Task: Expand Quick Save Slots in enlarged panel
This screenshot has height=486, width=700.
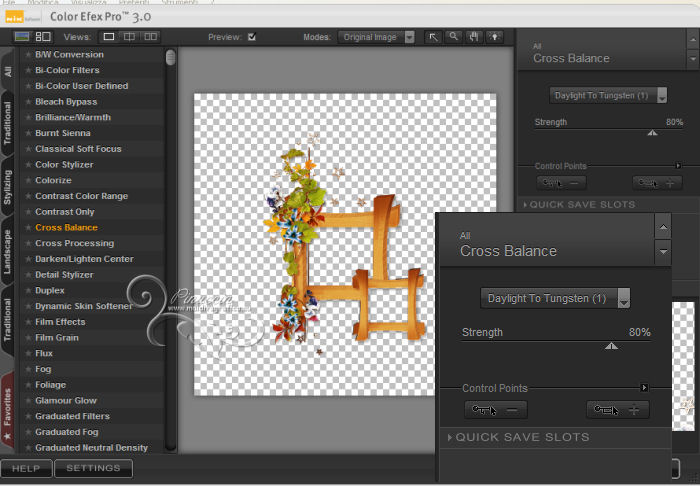Action: (520, 437)
